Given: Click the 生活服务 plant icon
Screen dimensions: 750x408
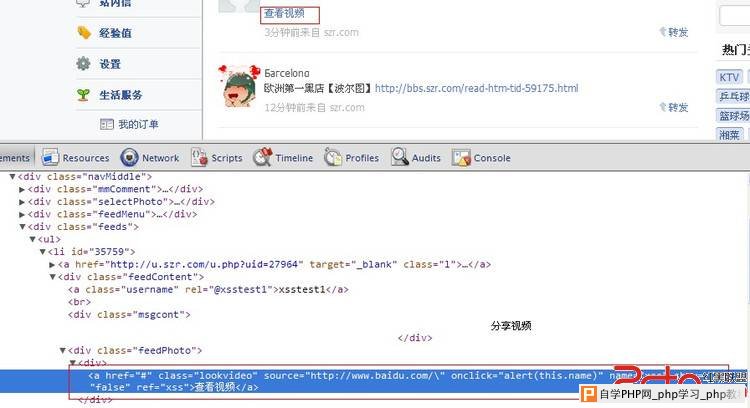Looking at the screenshot, I should point(83,95).
